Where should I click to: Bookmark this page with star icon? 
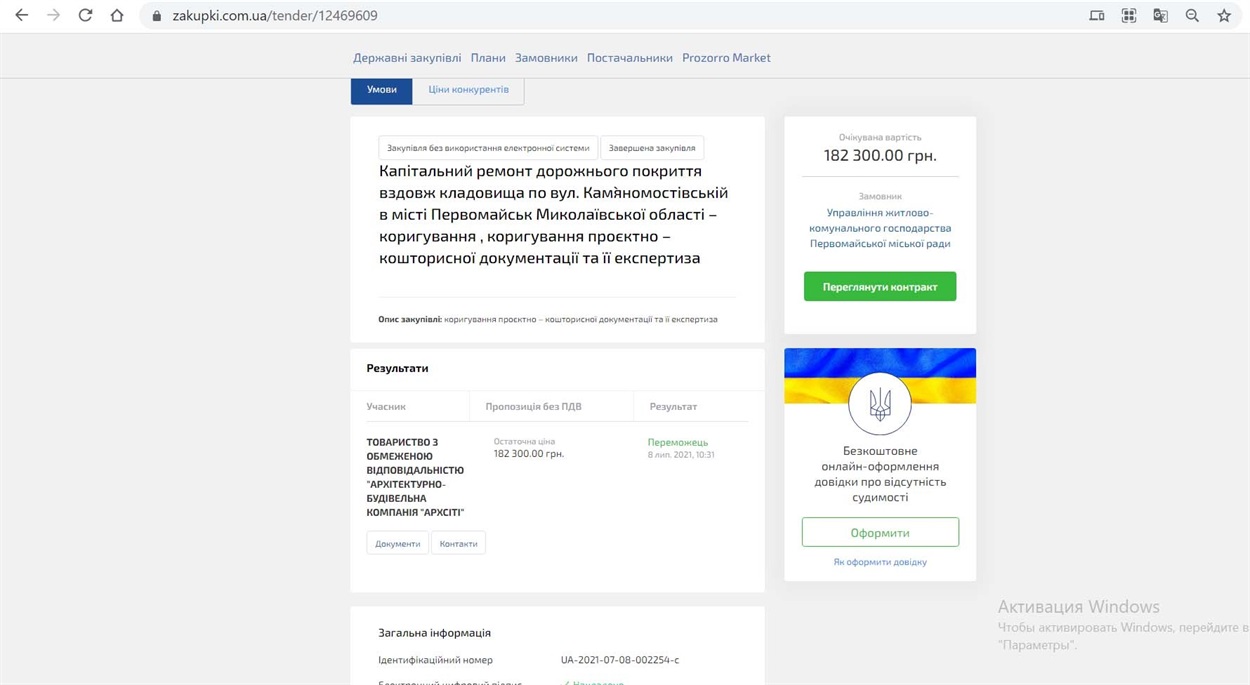(1224, 16)
